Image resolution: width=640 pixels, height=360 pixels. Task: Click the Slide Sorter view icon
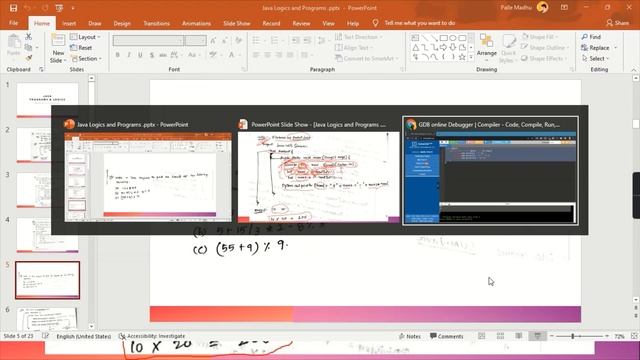click(500, 336)
